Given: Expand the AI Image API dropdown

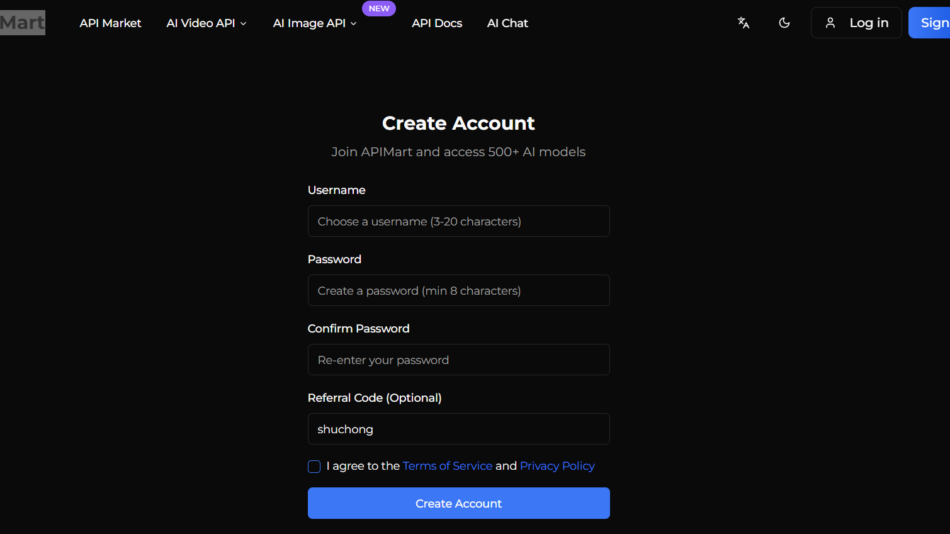Looking at the screenshot, I should tap(314, 23).
